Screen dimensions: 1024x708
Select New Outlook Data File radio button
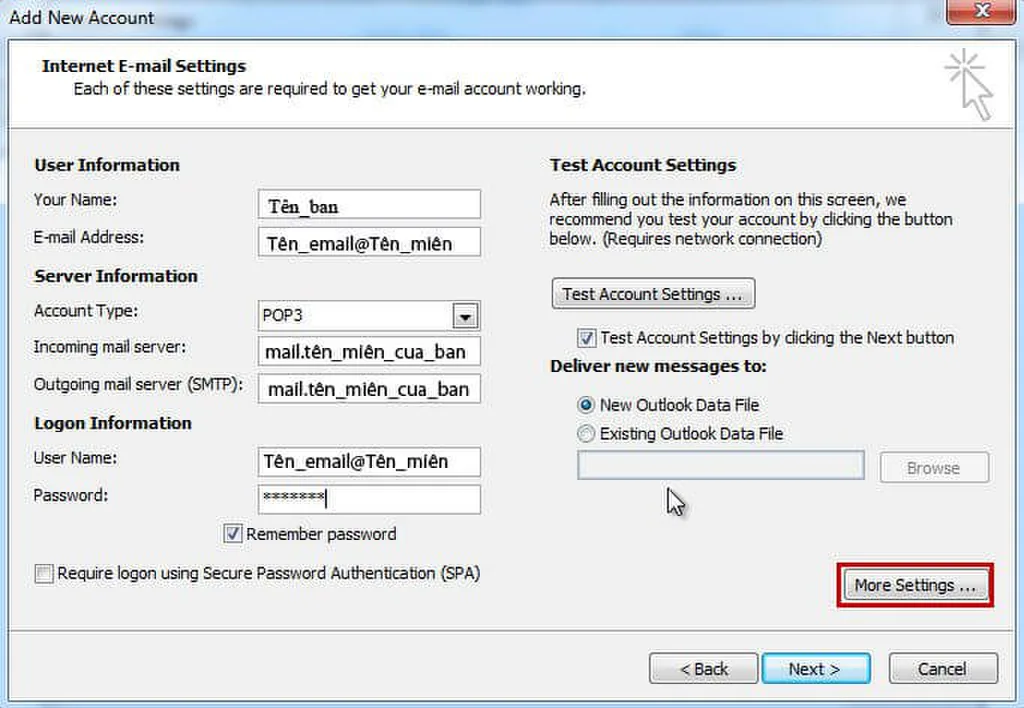coord(586,405)
